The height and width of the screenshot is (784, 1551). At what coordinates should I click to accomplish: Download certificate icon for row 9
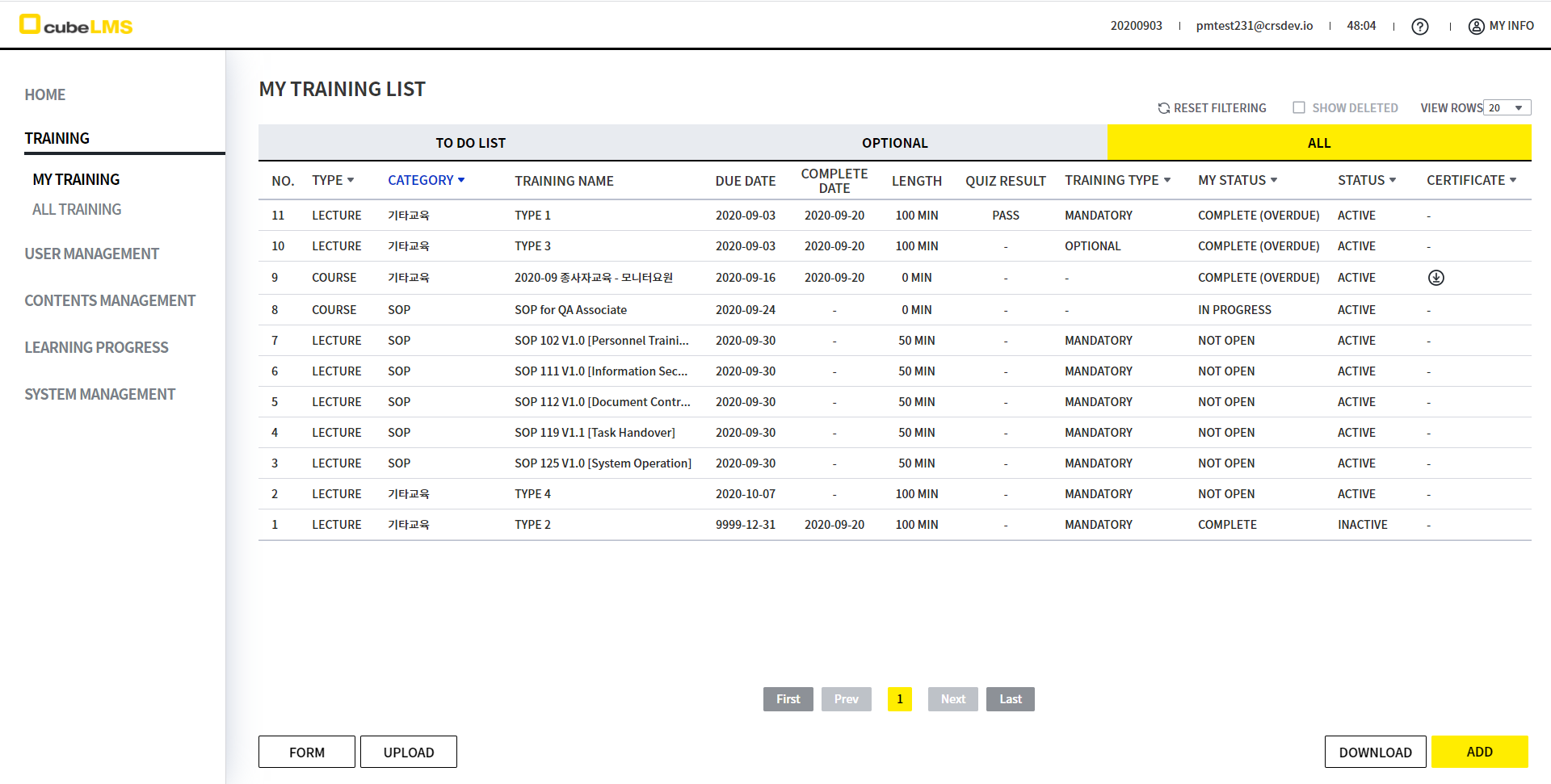(1435, 278)
